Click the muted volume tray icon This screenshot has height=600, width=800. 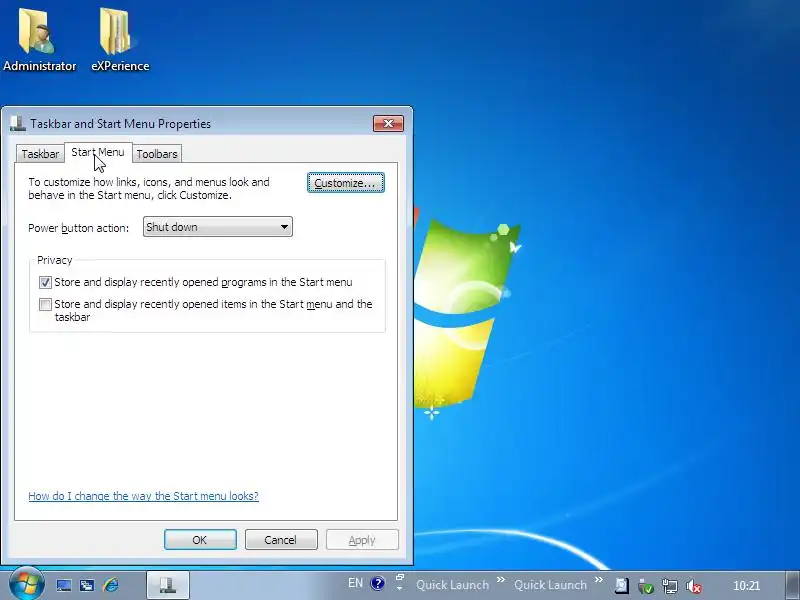click(x=693, y=586)
